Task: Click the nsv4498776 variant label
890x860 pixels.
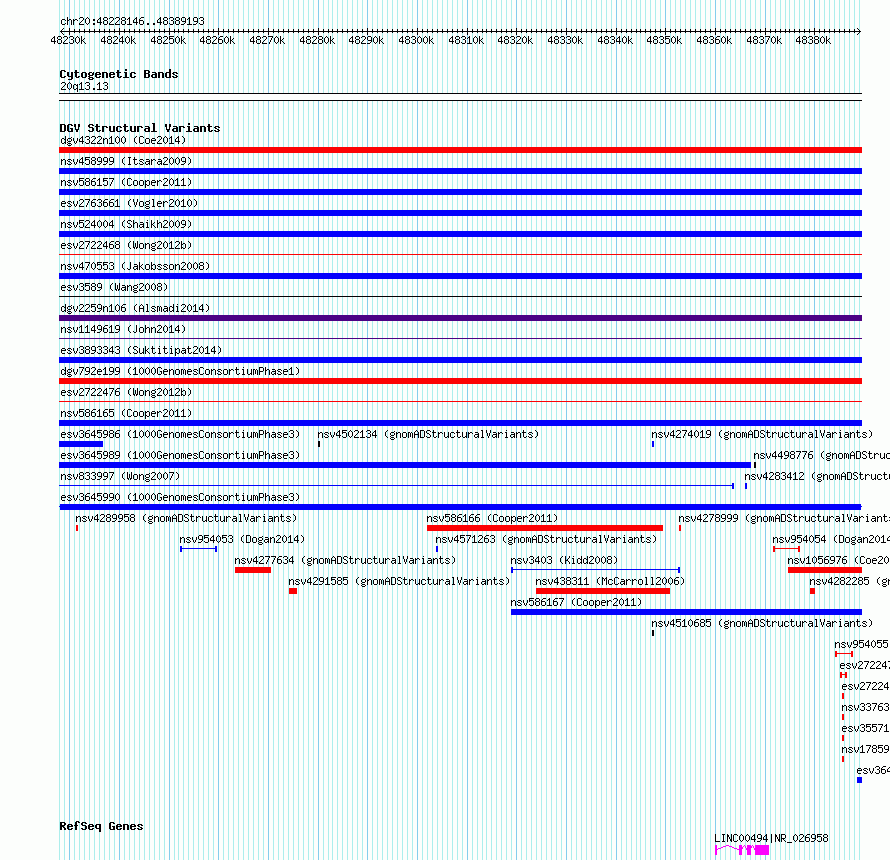Action: 821,455
